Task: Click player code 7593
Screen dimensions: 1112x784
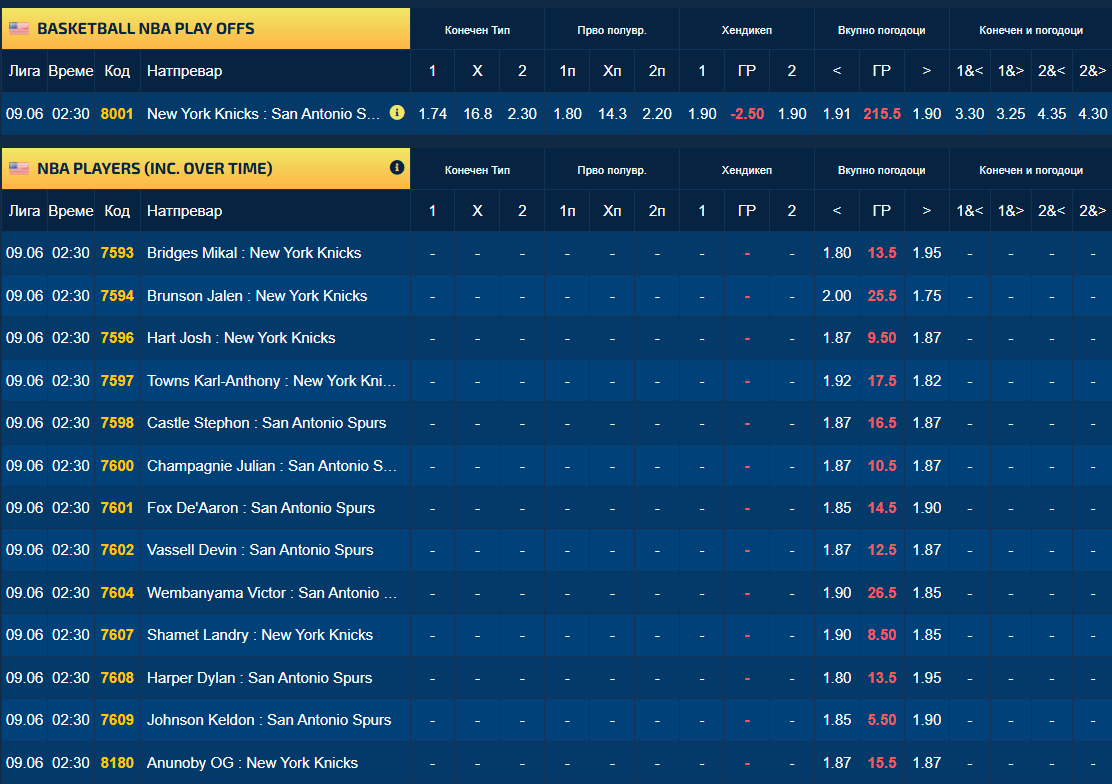Action: pyautogui.click(x=117, y=253)
